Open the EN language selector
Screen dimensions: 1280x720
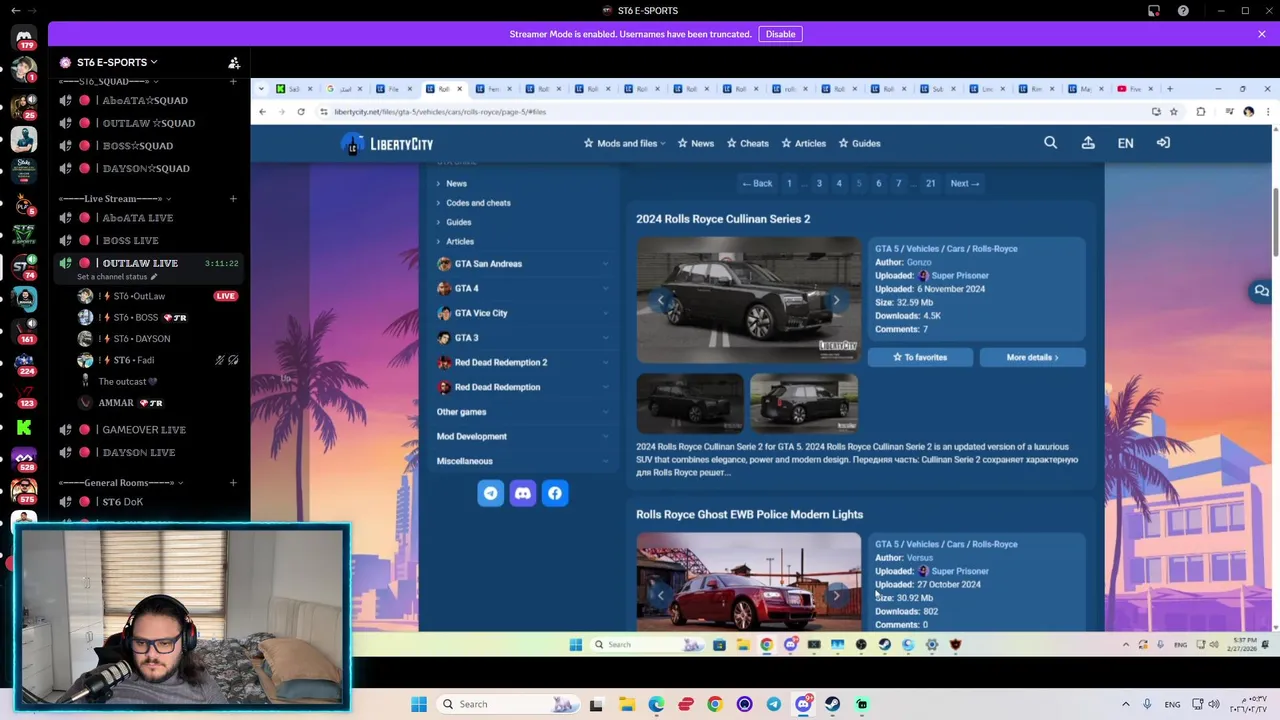coord(1125,143)
